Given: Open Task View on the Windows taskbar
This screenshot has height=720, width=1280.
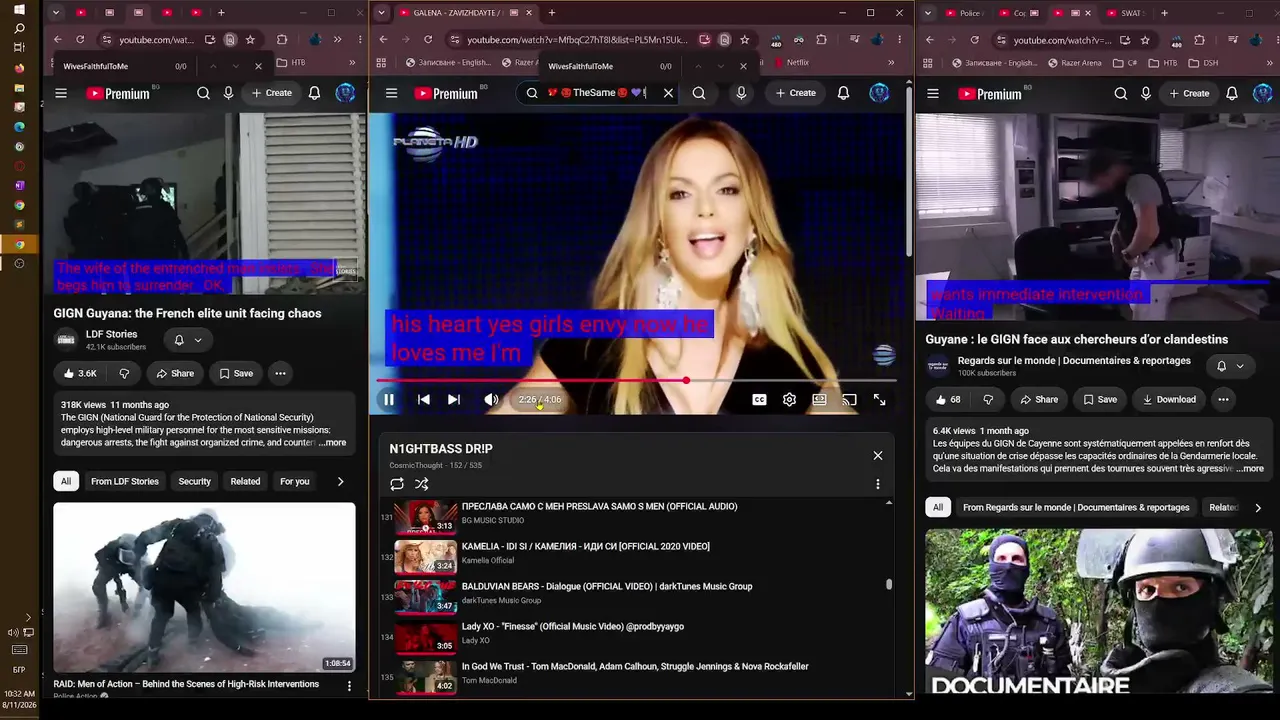Looking at the screenshot, I should (x=19, y=48).
